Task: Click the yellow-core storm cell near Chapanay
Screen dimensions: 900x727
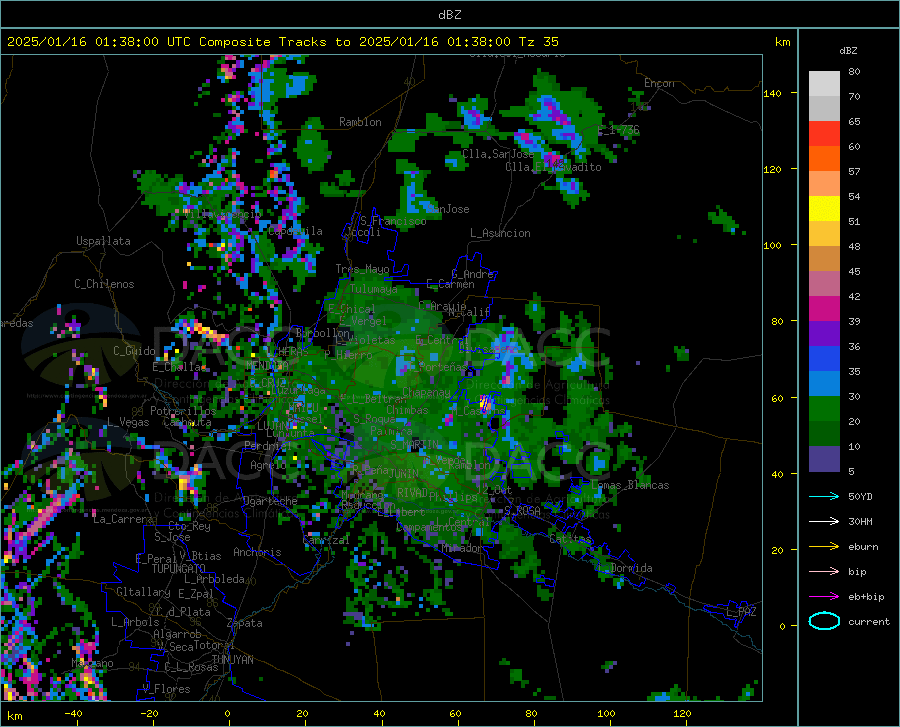Action: [x=485, y=403]
